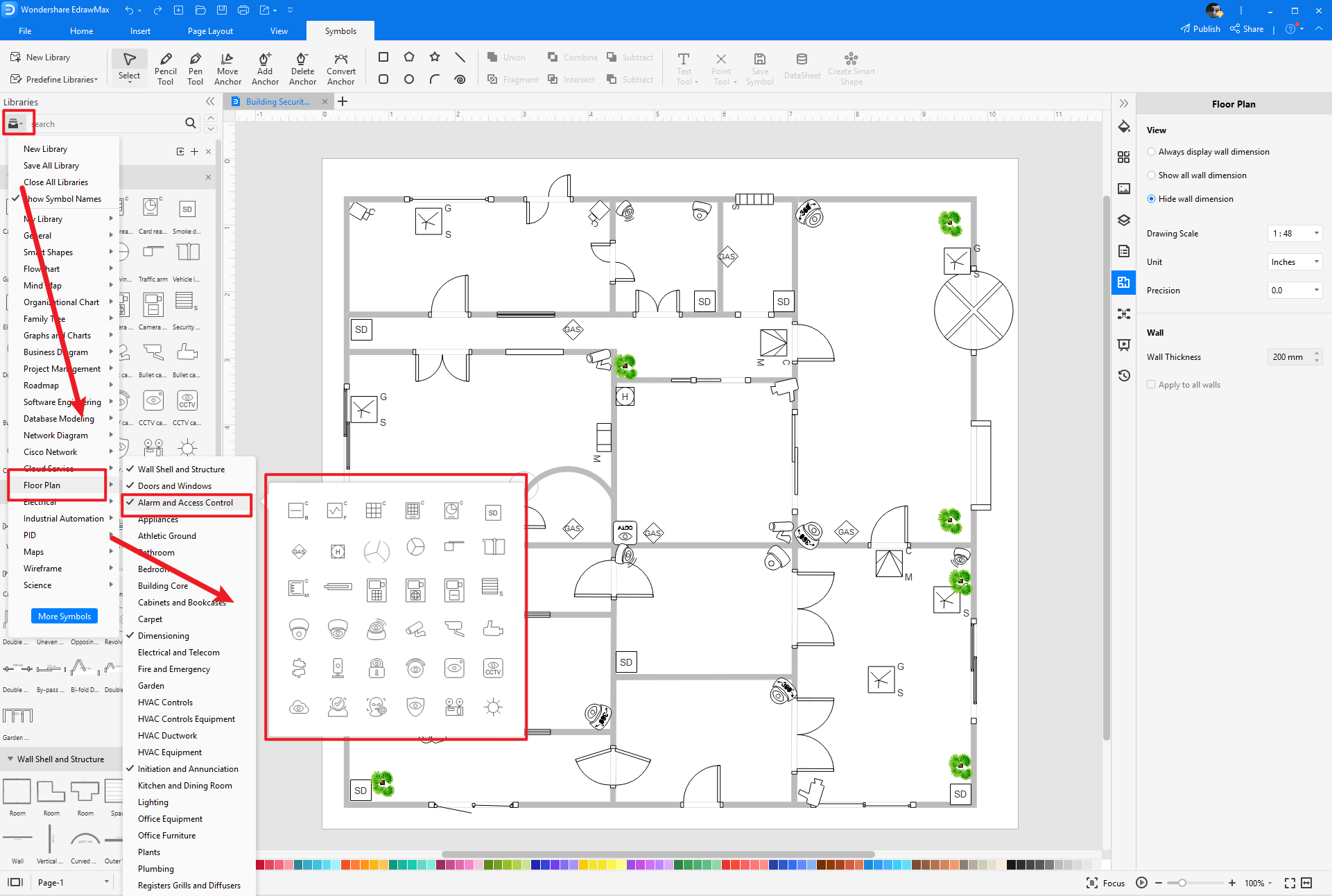1332x896 pixels.
Task: Add a new document tab
Action: (343, 101)
